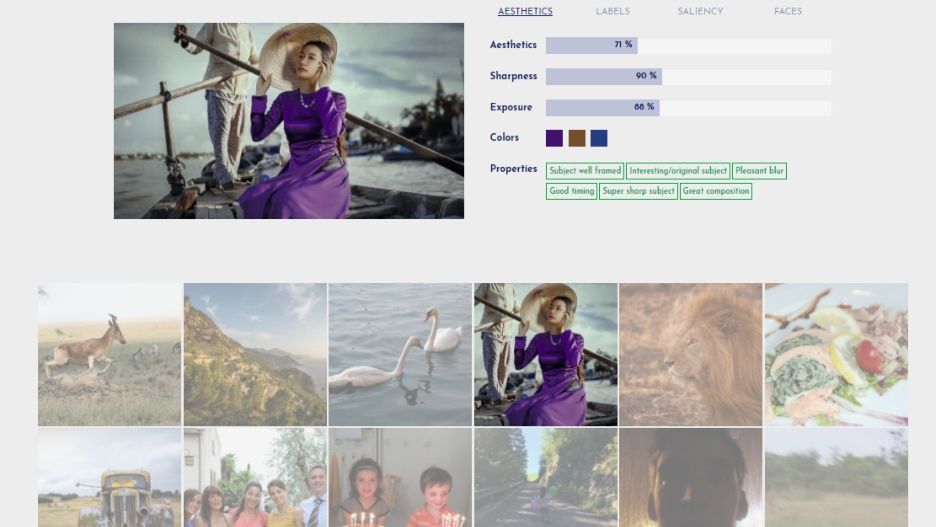The width and height of the screenshot is (936, 527).
Task: Select the salad plate thumbnail
Action: point(836,355)
